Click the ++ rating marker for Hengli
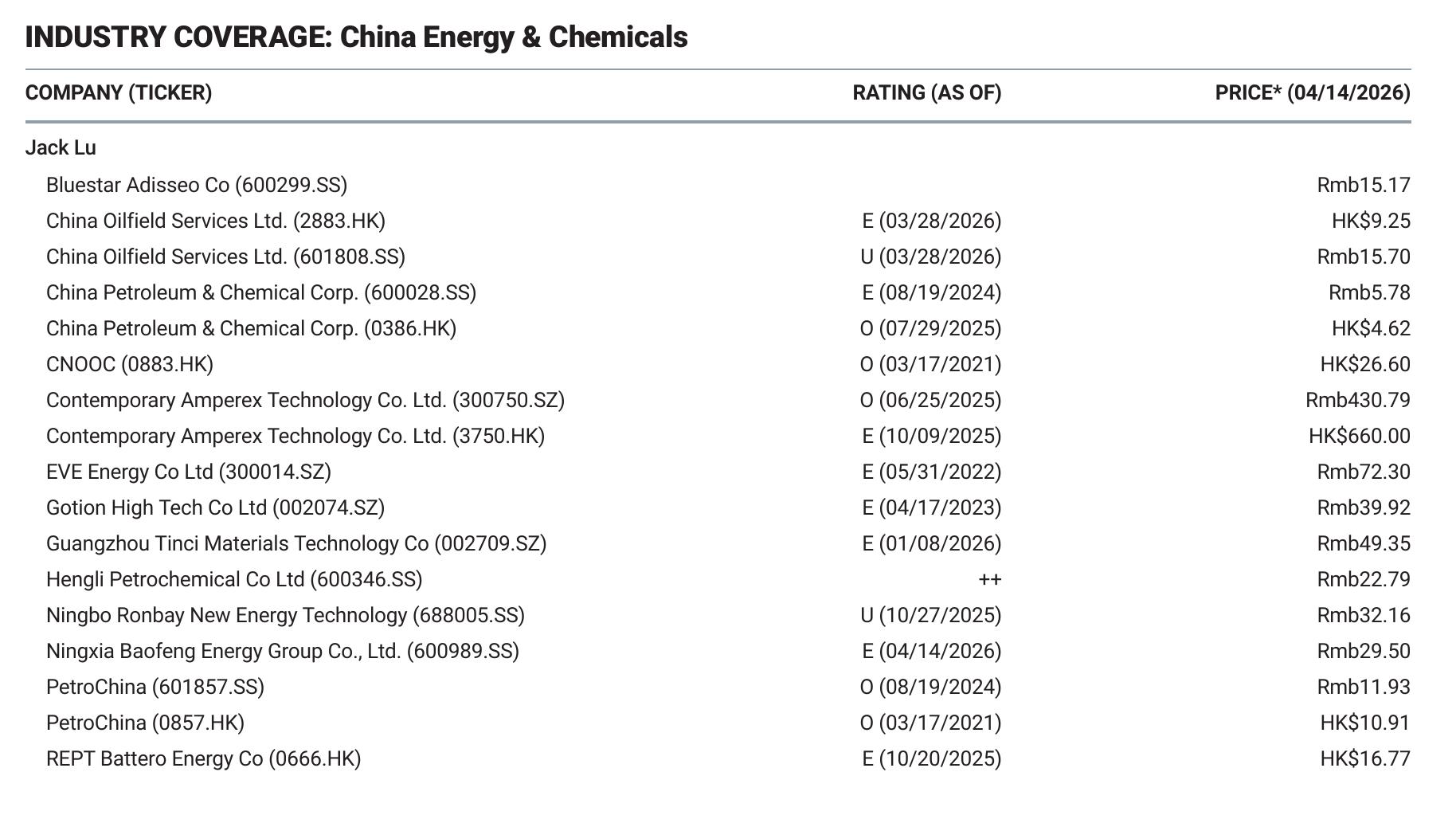The width and height of the screenshot is (1456, 819). pyautogui.click(x=989, y=580)
